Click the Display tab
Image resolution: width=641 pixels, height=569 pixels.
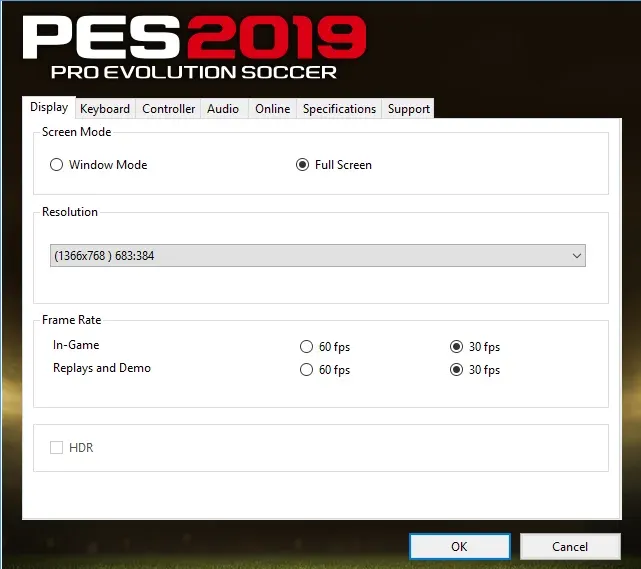coord(49,108)
